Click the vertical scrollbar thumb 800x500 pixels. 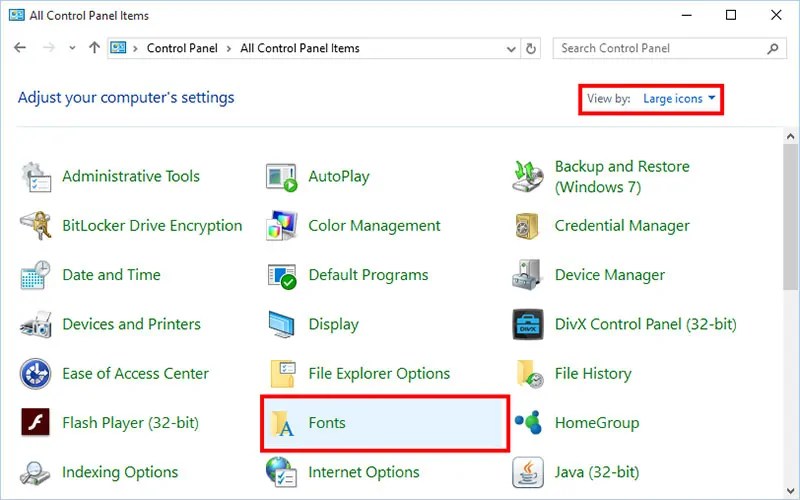(x=790, y=217)
